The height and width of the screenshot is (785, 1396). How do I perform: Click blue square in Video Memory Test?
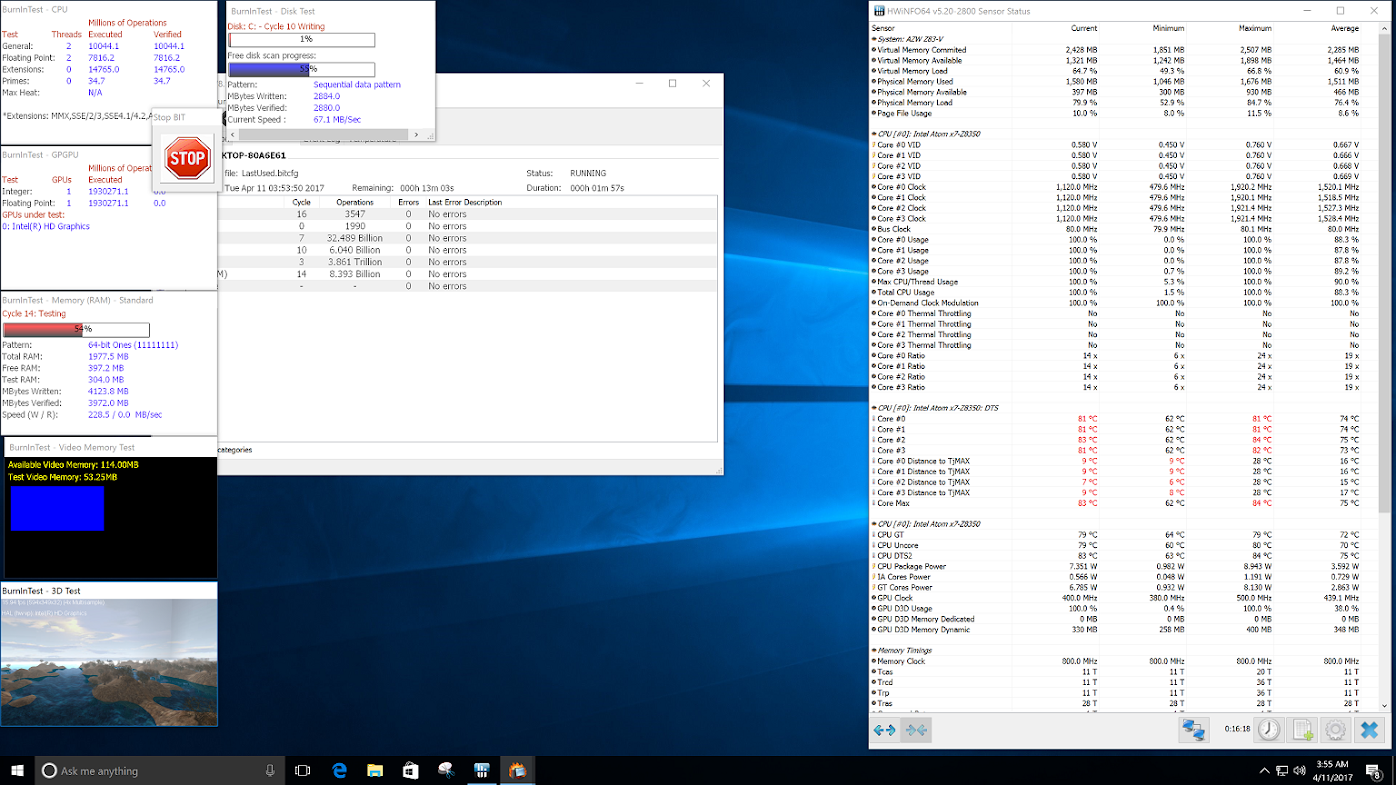pyautogui.click(x=57, y=507)
